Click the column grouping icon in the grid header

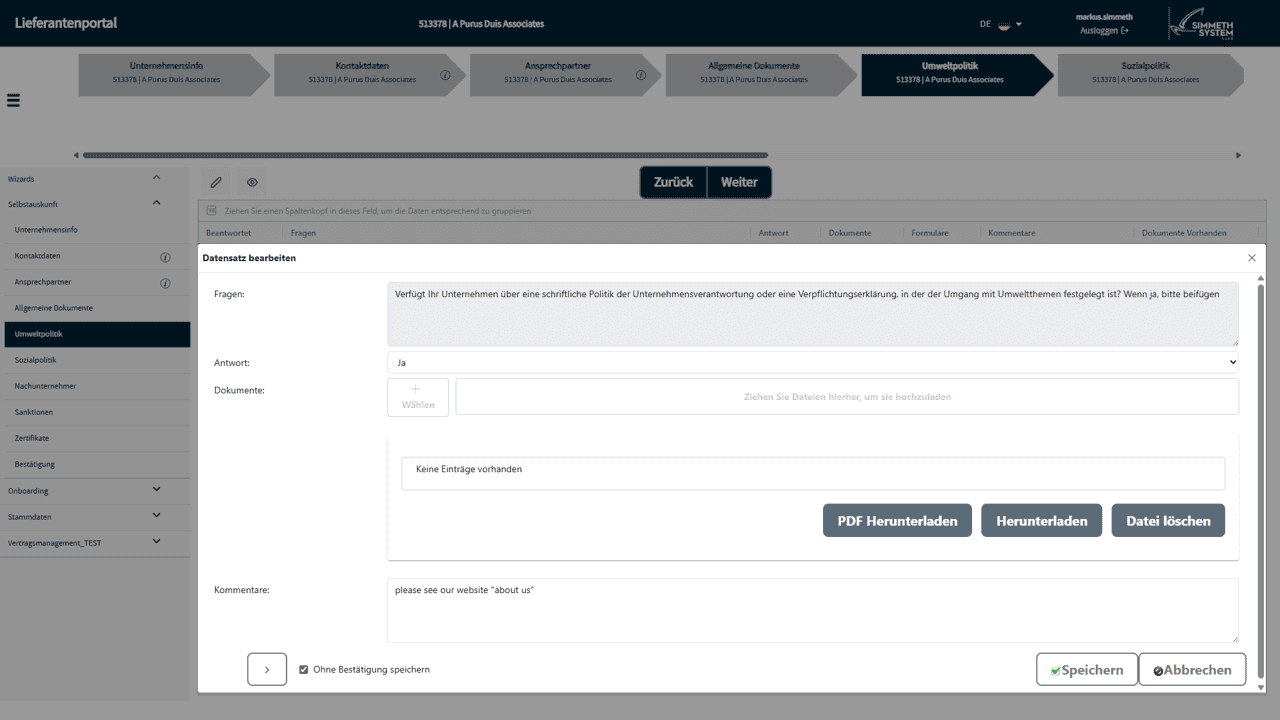click(x=211, y=210)
